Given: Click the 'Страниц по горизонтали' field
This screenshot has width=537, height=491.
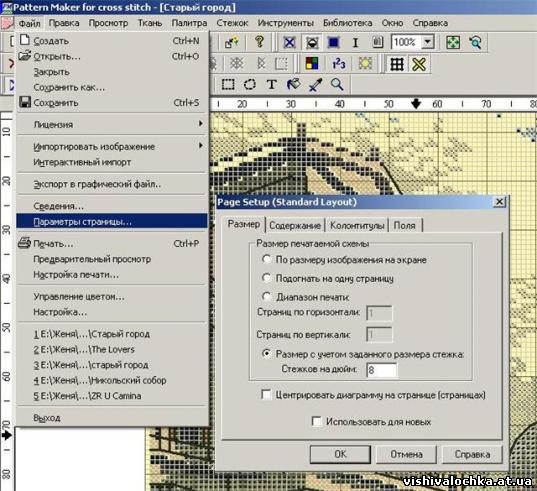Looking at the screenshot, I should tap(379, 313).
